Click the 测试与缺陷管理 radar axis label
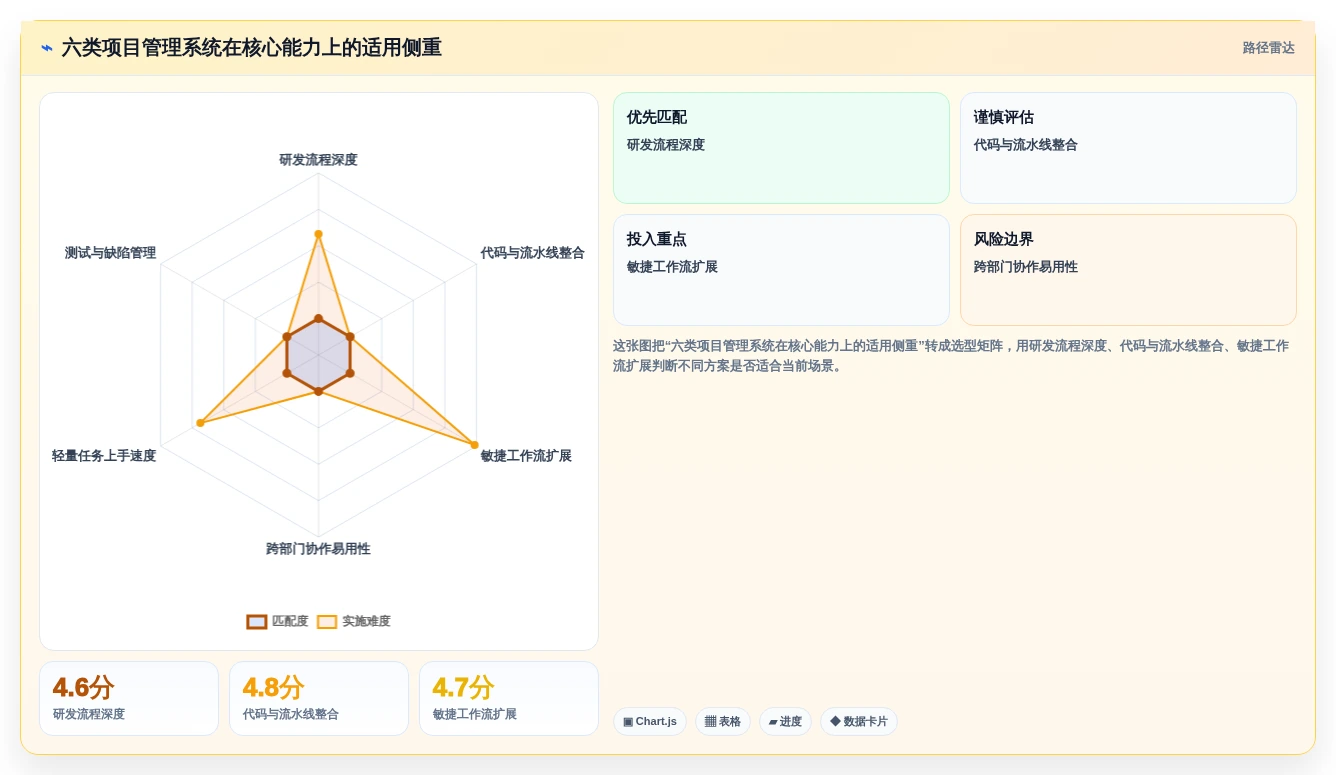1336x775 pixels. [x=110, y=253]
